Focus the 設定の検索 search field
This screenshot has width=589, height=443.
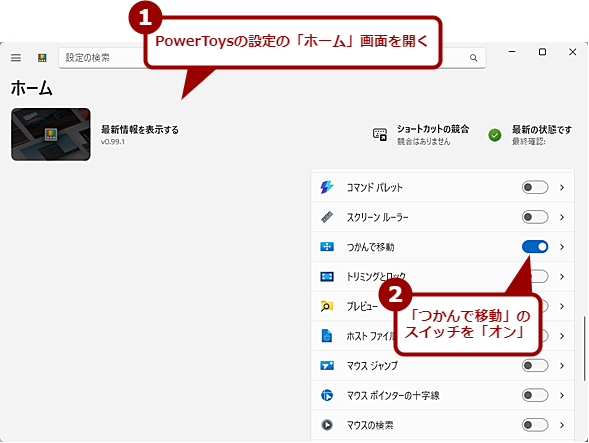272,58
